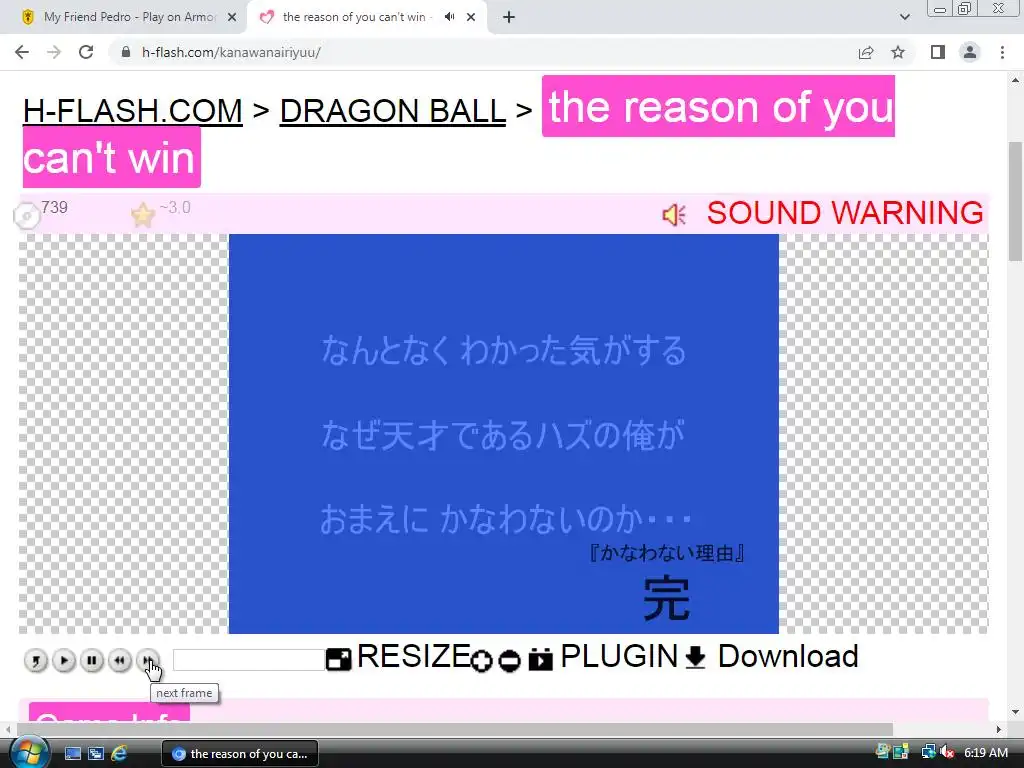The width and height of the screenshot is (1024, 768).
Task: Click the share page icon
Action: pos(866,52)
